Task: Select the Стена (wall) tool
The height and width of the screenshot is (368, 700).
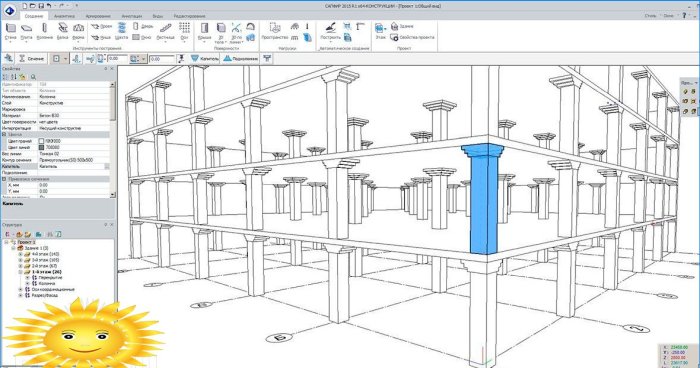Action: tap(10, 31)
